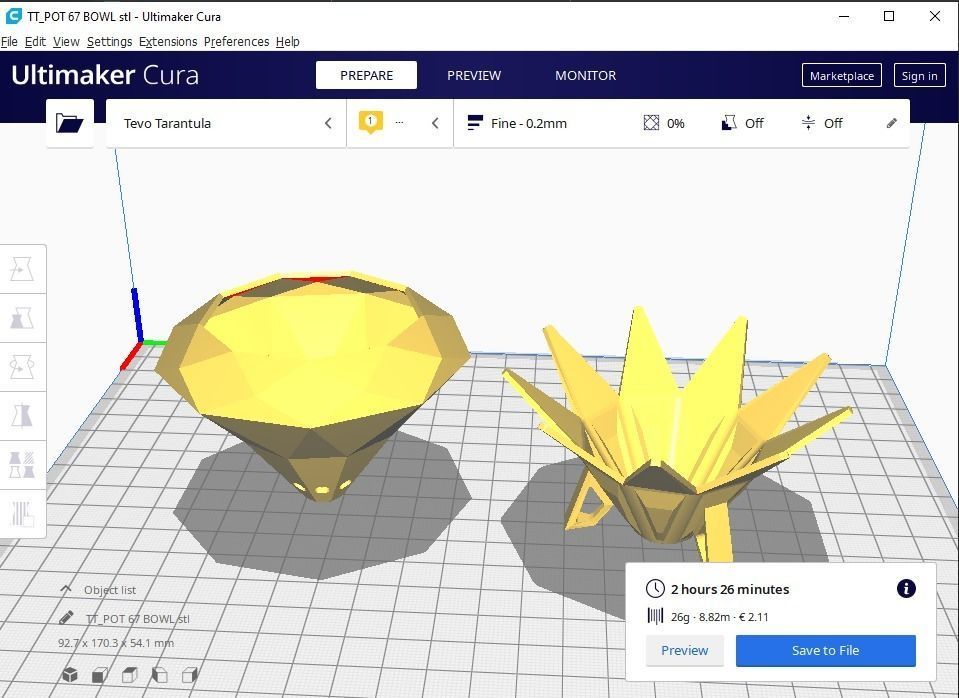Select TT_POT 67 BOWL stl in object list
The width and height of the screenshot is (959, 698).
click(138, 618)
